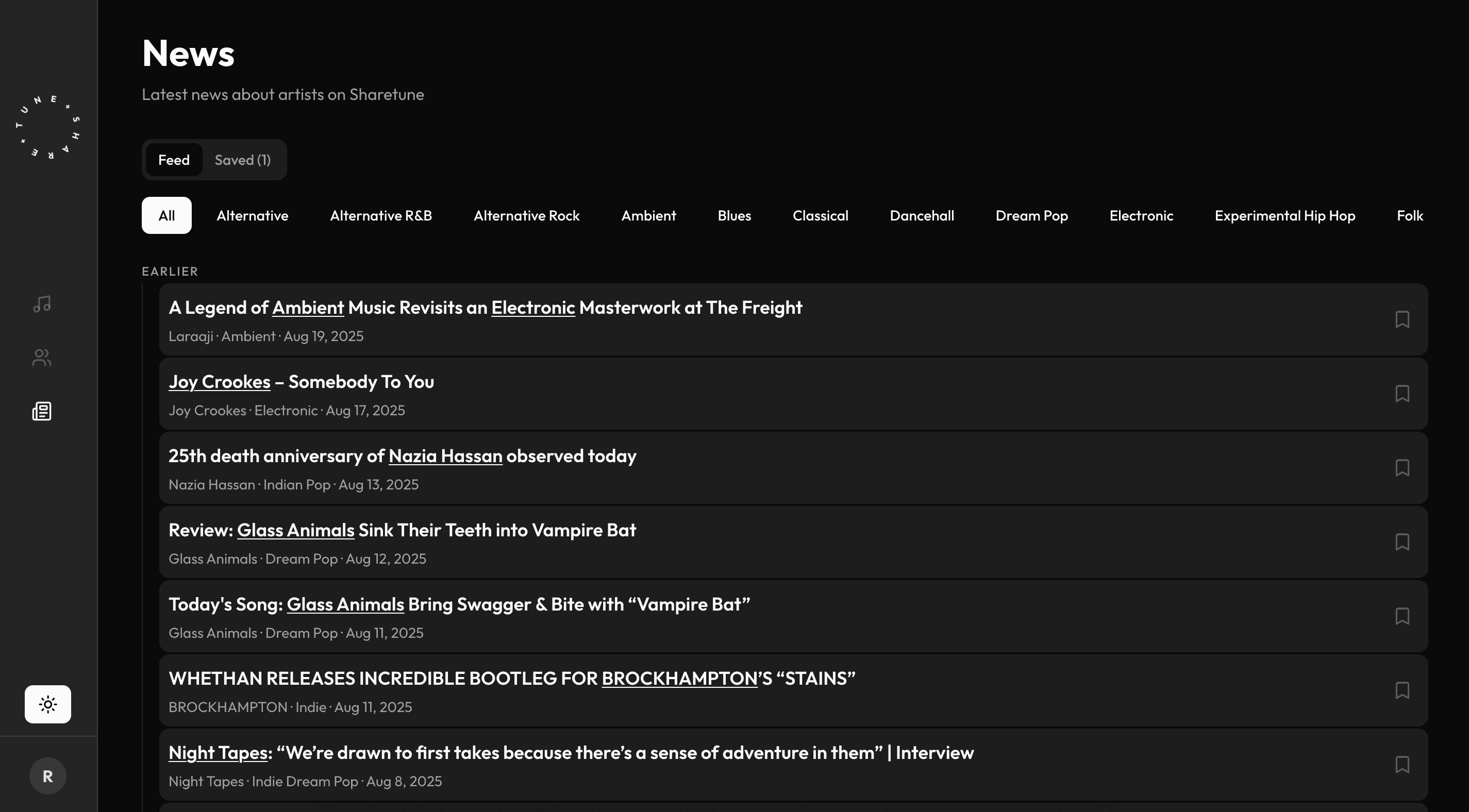Bookmark the Nazia Hassan anniversary article
Image resolution: width=1469 pixels, height=812 pixels.
pyautogui.click(x=1403, y=468)
